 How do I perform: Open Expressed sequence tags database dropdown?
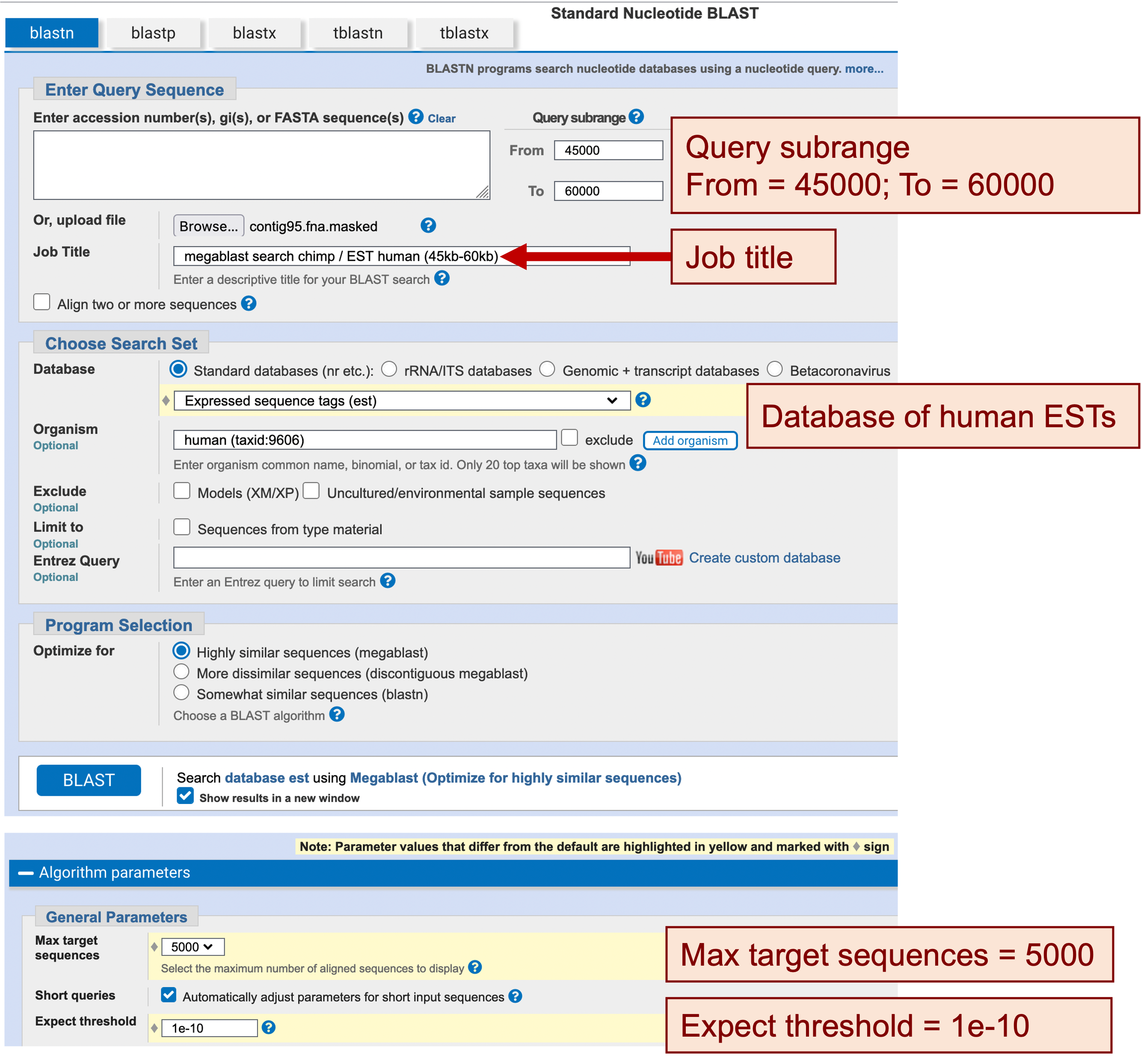click(402, 400)
